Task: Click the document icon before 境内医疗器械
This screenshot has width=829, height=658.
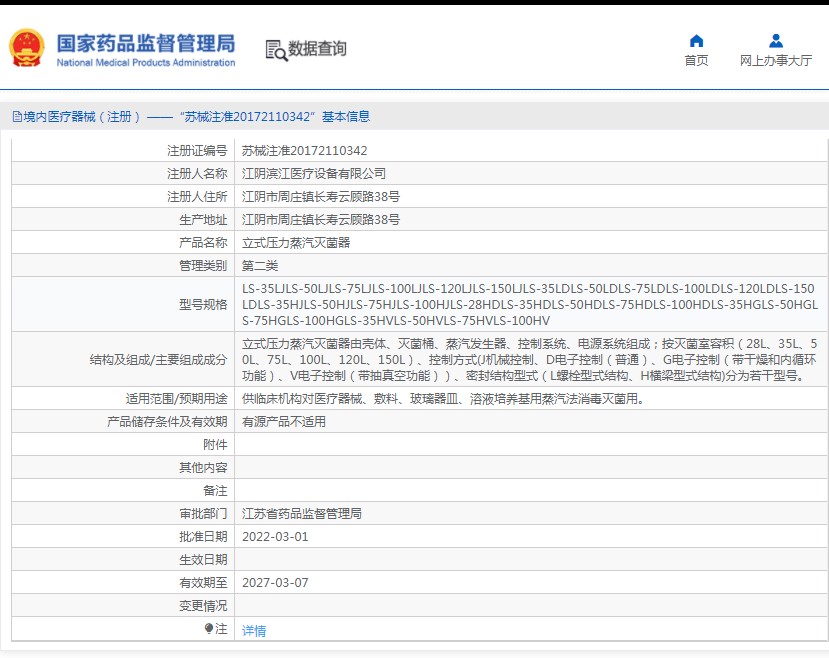Action: click(x=17, y=117)
